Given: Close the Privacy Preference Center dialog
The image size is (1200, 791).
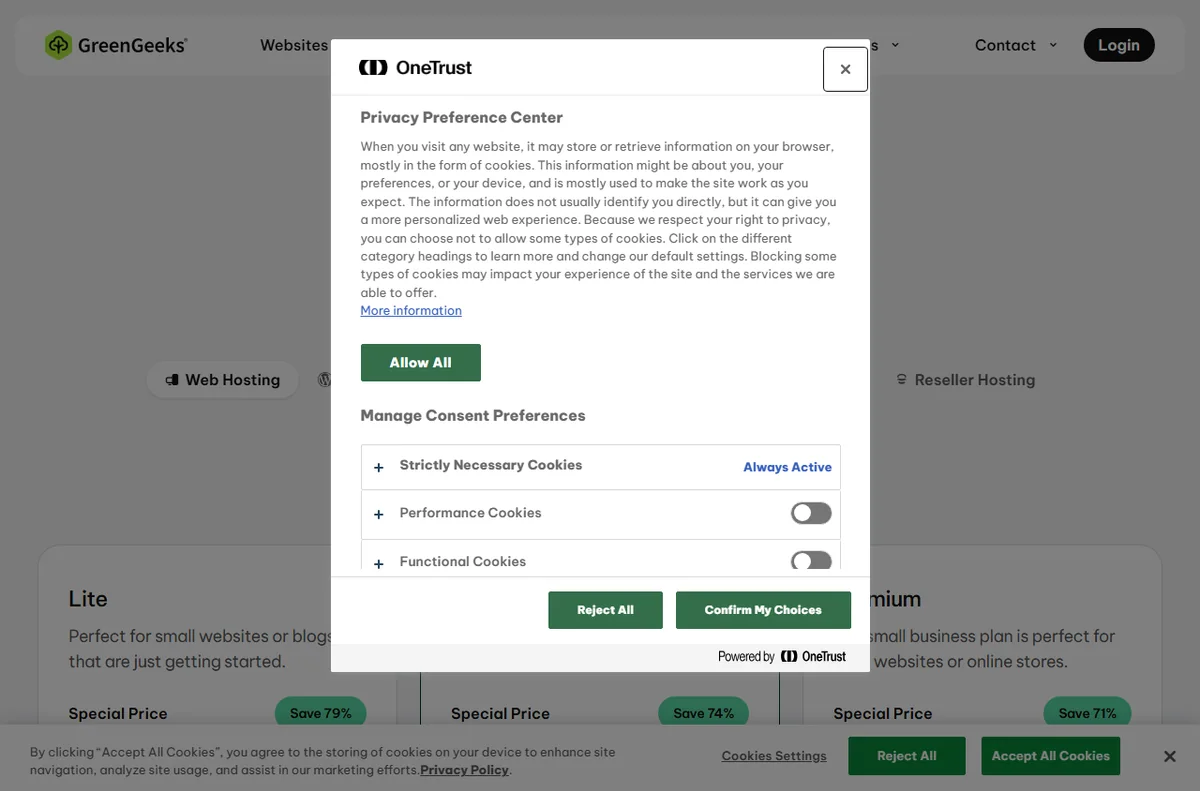Looking at the screenshot, I should (x=845, y=69).
